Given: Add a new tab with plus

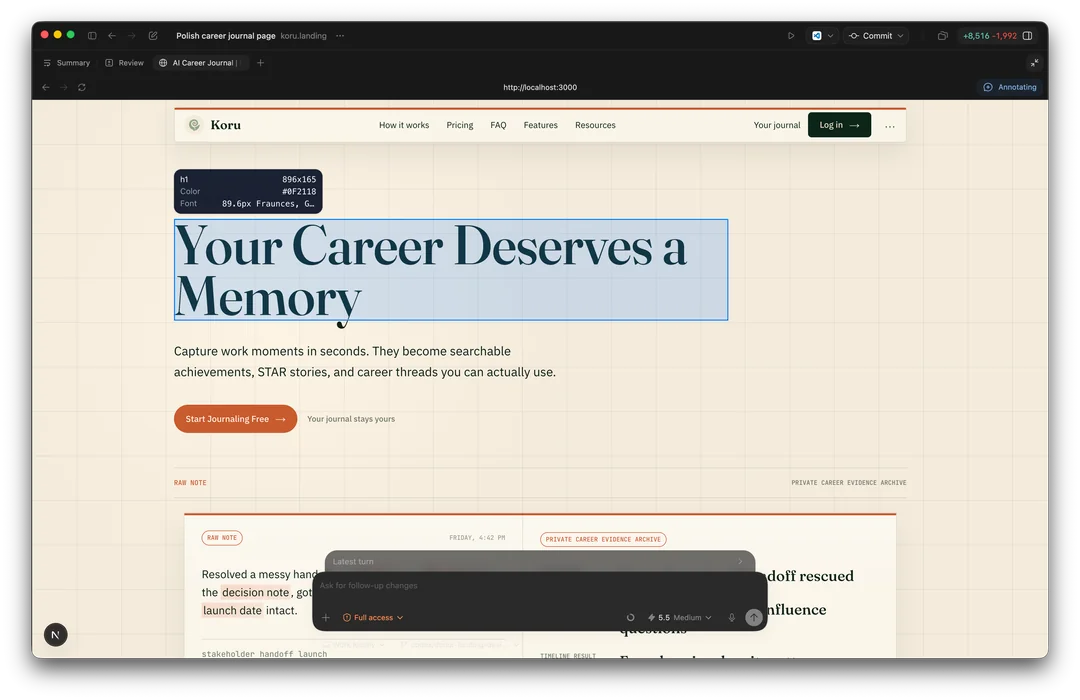Looking at the screenshot, I should [260, 63].
